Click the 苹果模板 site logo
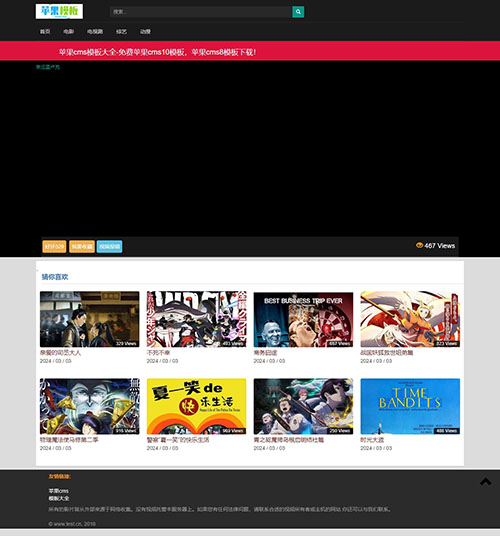This screenshot has height=536, width=500. 59,11
